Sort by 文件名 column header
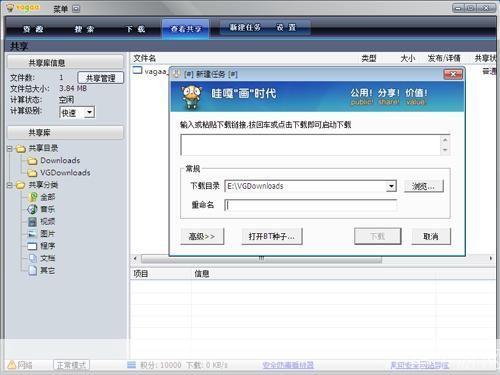Image resolution: width=500 pixels, height=375 pixels. [145, 58]
